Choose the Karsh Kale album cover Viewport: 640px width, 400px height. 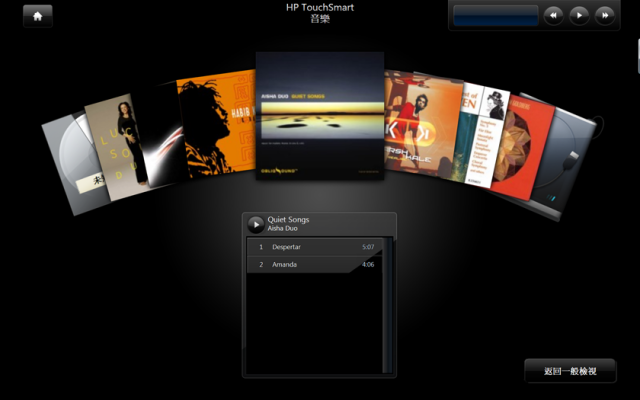422,124
